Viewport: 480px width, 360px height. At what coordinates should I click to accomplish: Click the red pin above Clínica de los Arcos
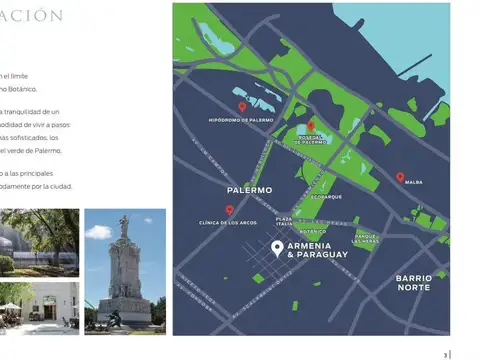[x=229, y=210]
